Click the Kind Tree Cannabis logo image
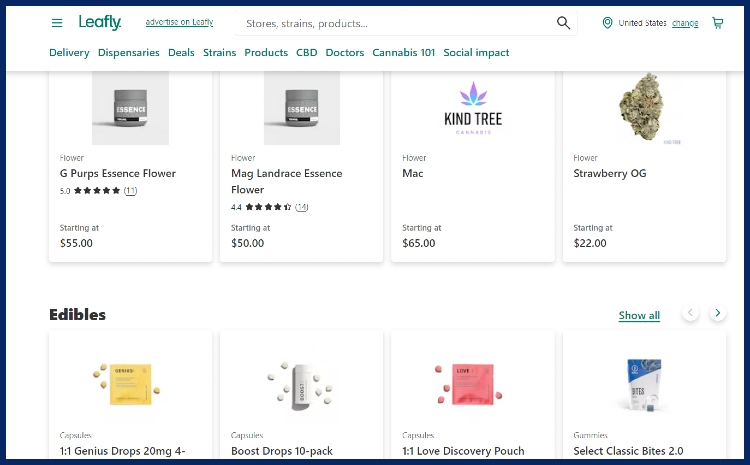Screen dimensions: 750x465 tap(473, 108)
